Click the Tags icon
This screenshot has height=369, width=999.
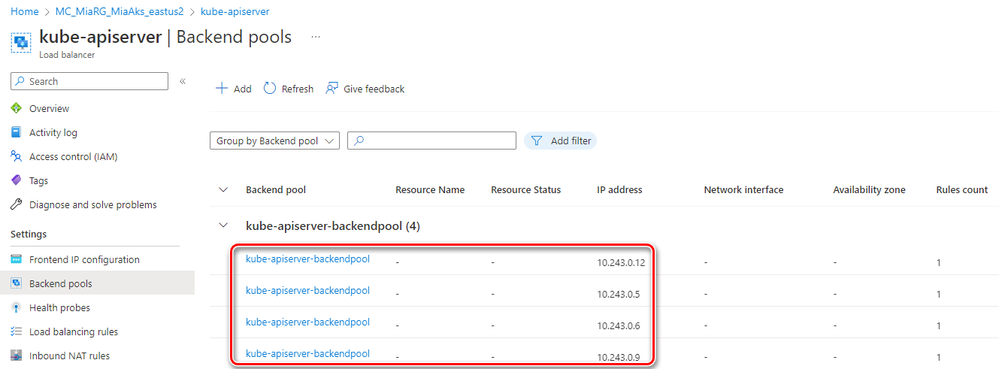tap(17, 180)
